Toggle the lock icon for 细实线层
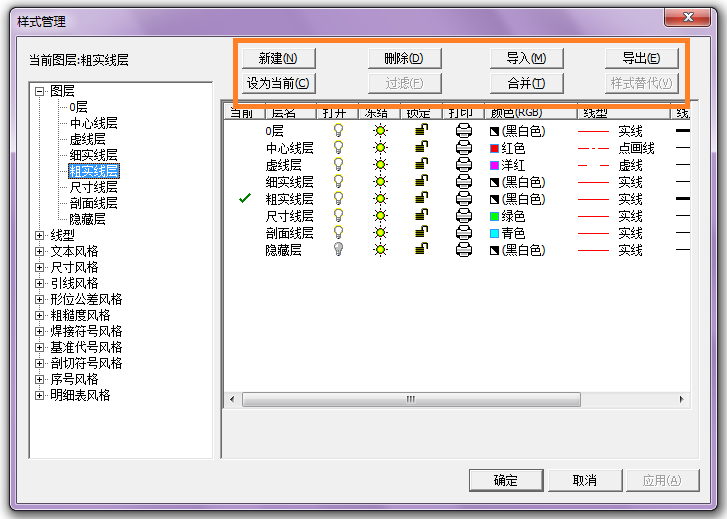The height and width of the screenshot is (519, 727). coord(422,182)
